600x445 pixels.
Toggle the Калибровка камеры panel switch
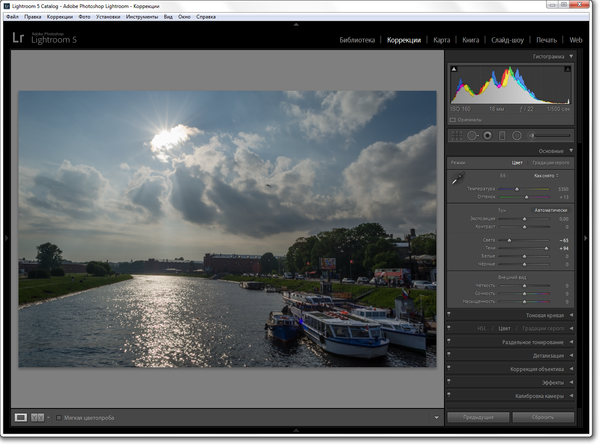(x=449, y=395)
